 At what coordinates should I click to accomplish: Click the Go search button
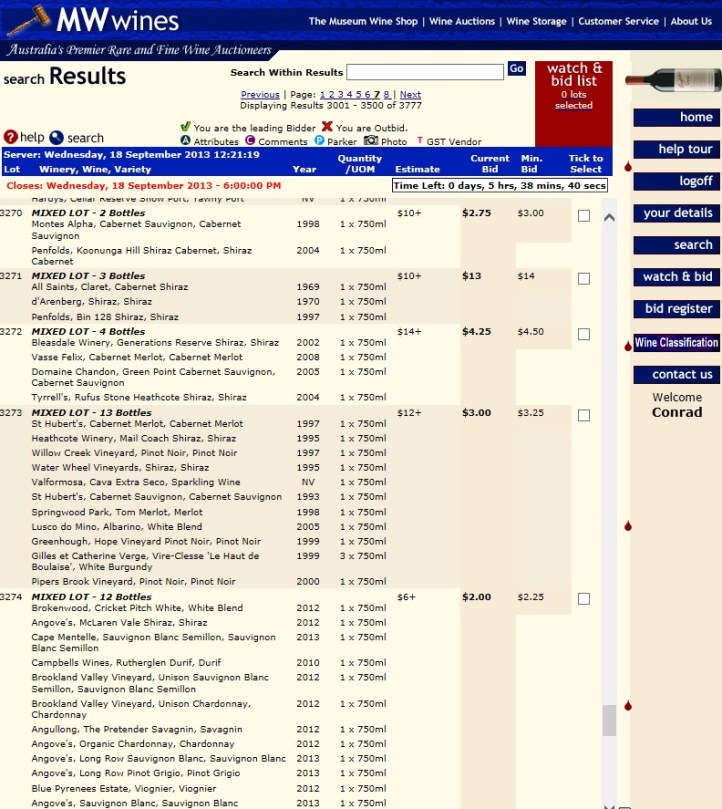[x=517, y=69]
